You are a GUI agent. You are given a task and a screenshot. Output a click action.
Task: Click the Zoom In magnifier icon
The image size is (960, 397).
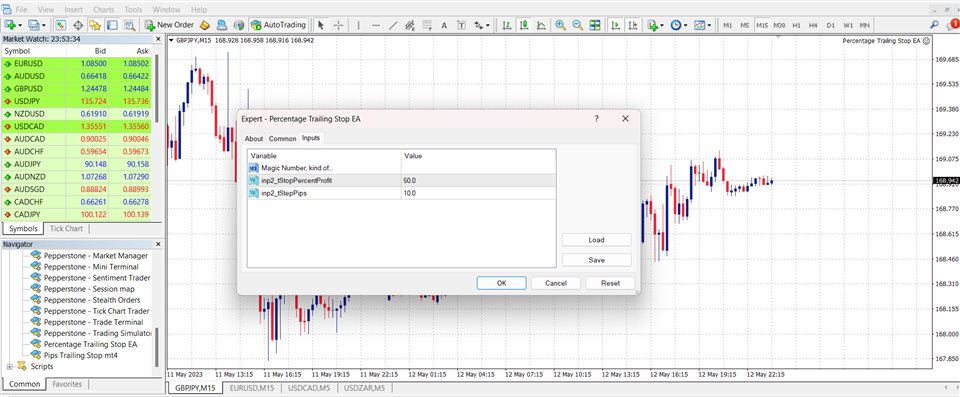(x=560, y=25)
